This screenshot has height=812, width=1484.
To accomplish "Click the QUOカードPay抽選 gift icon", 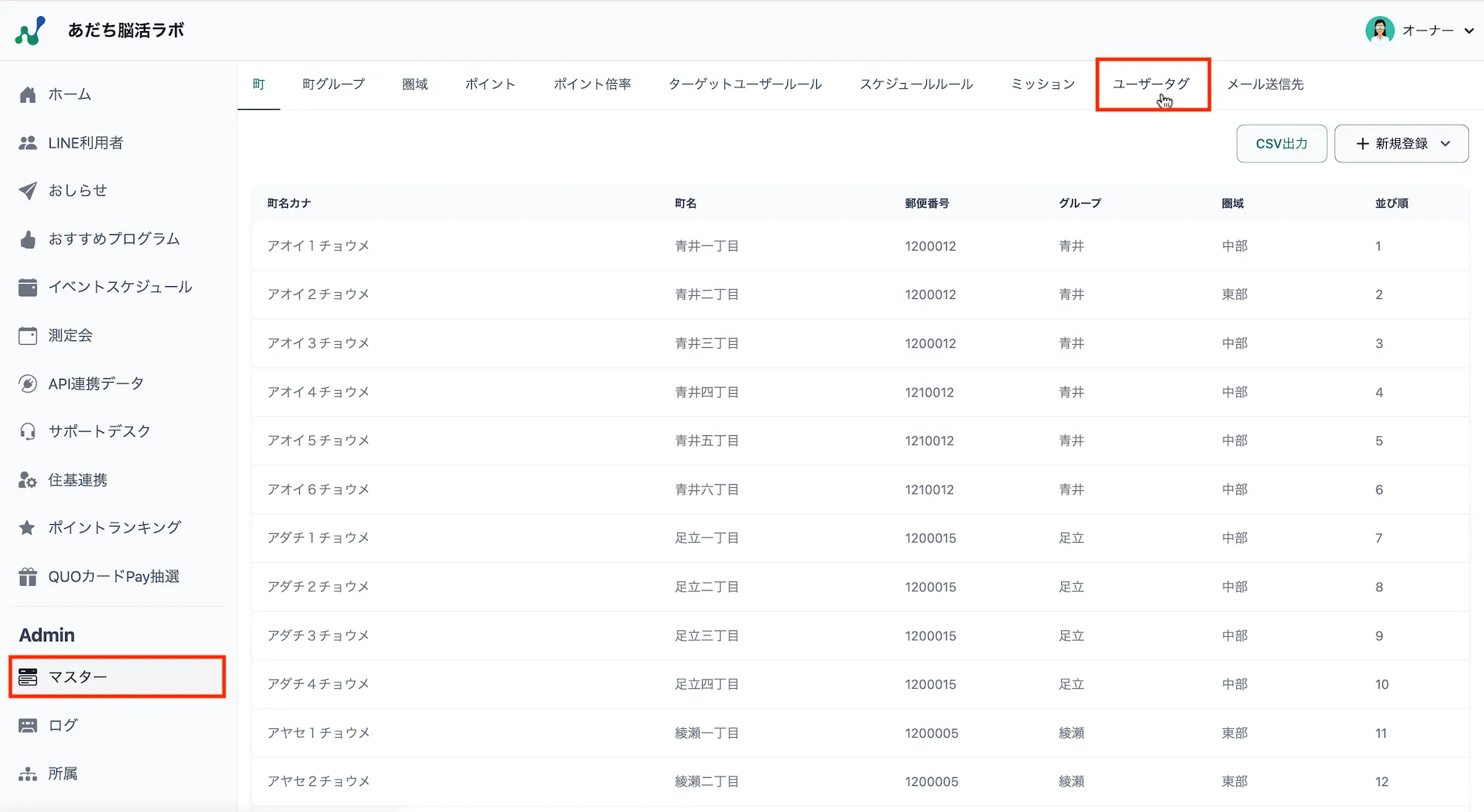I will (27, 577).
